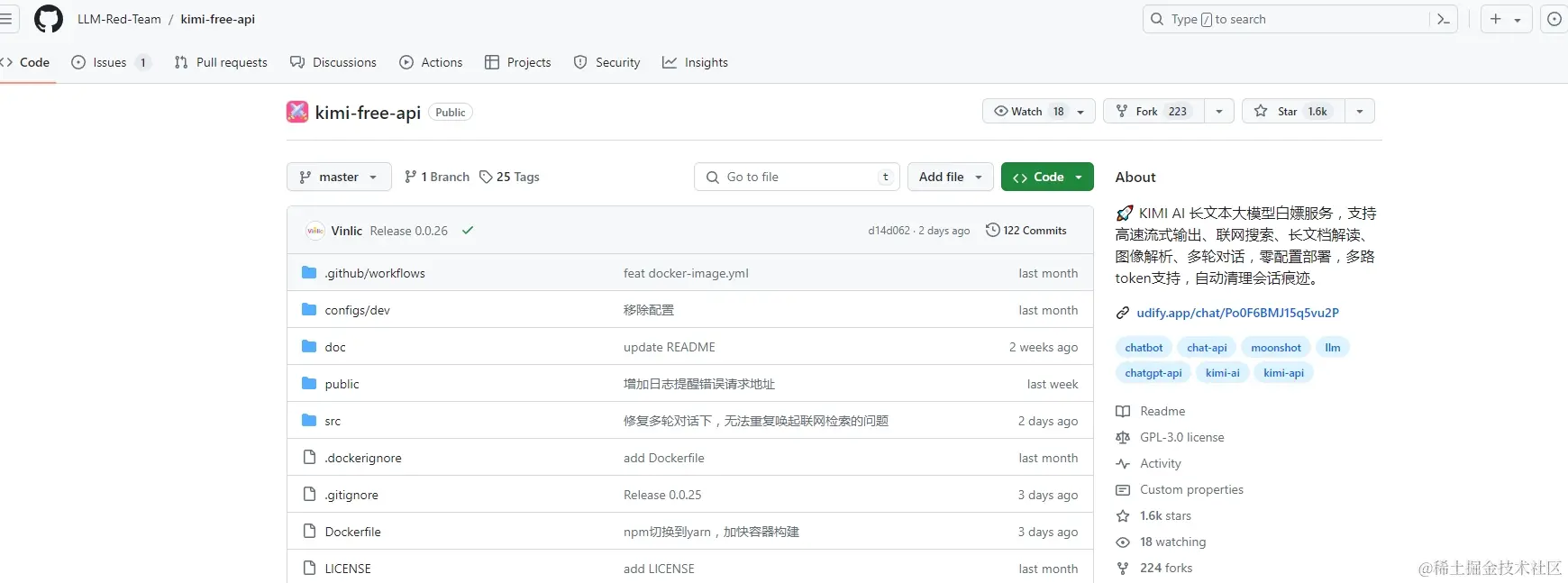Open the LLM-Red-Team organization link
The height and width of the screenshot is (583, 1568).
pos(119,19)
